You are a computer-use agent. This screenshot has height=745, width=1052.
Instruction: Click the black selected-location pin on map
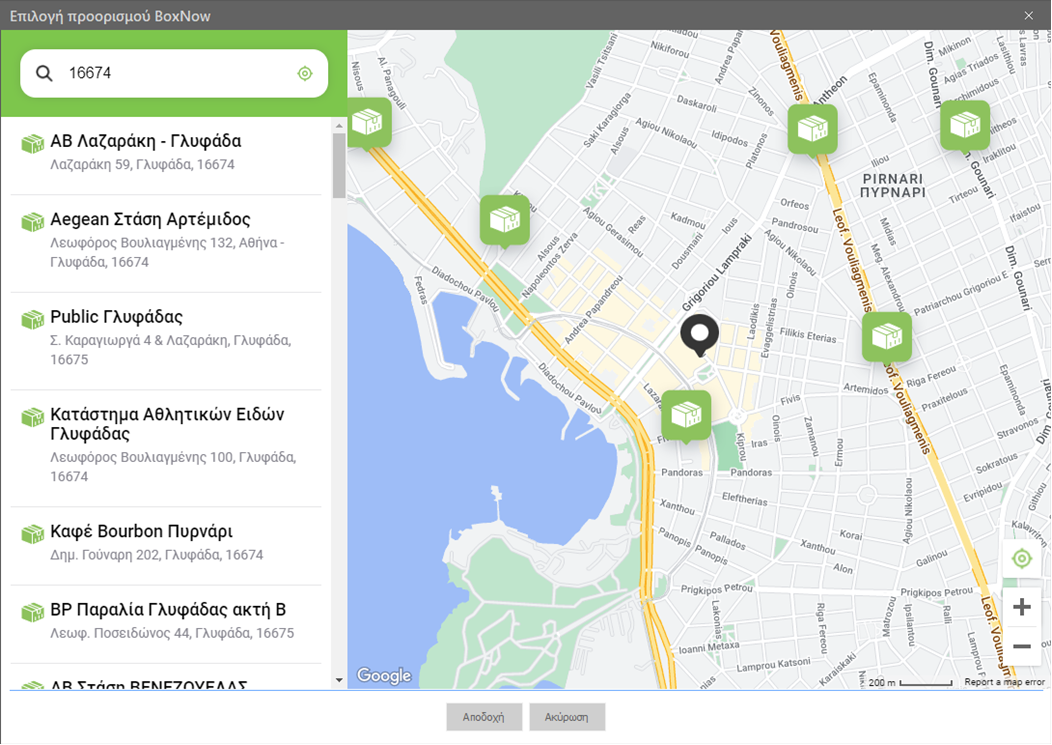click(700, 335)
